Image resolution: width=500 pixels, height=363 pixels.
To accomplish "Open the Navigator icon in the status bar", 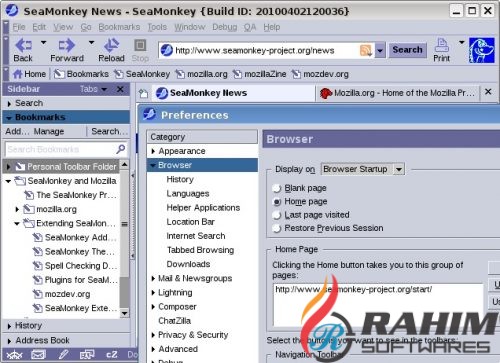I will 14,355.
